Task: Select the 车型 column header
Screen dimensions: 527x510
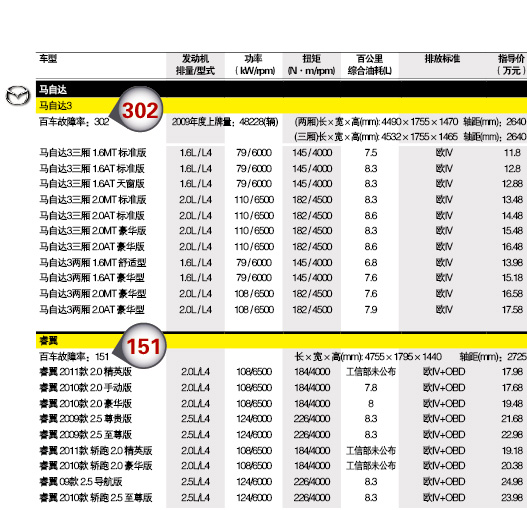Action: click(48, 59)
